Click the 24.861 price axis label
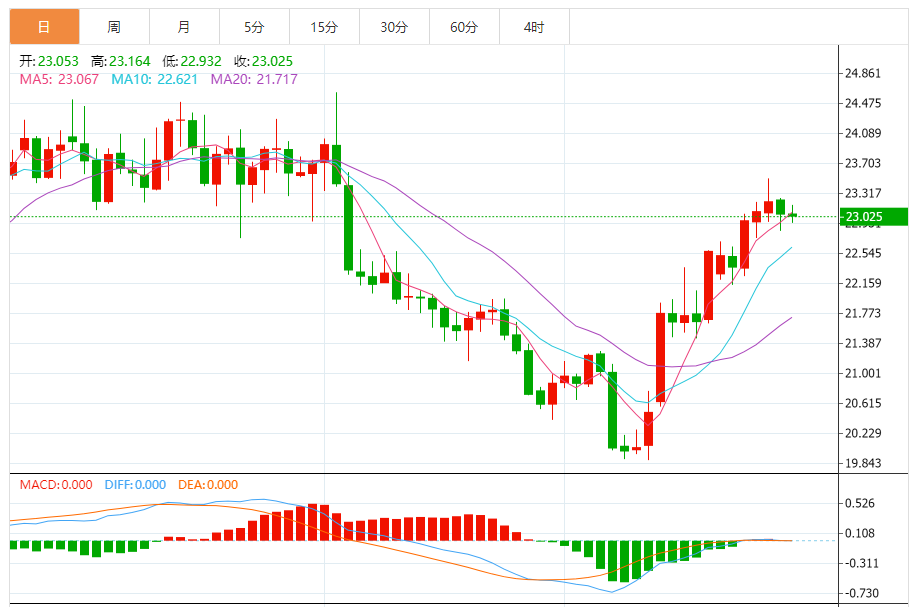This screenshot has width=914, height=607. (x=863, y=73)
